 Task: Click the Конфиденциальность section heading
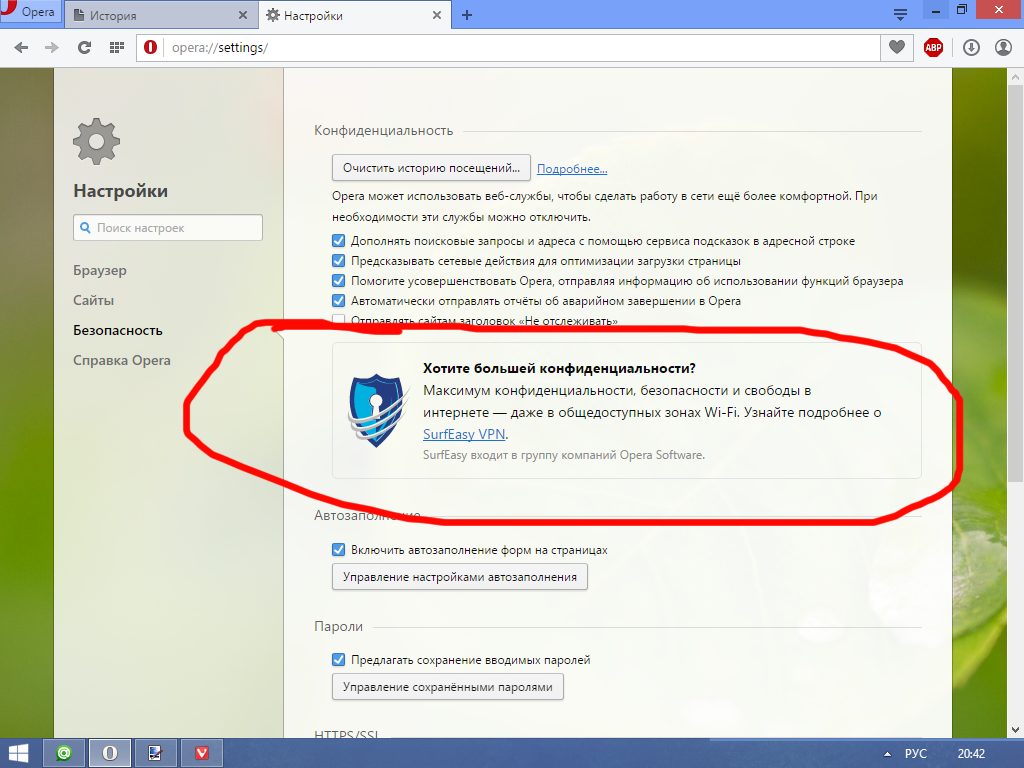pos(383,131)
